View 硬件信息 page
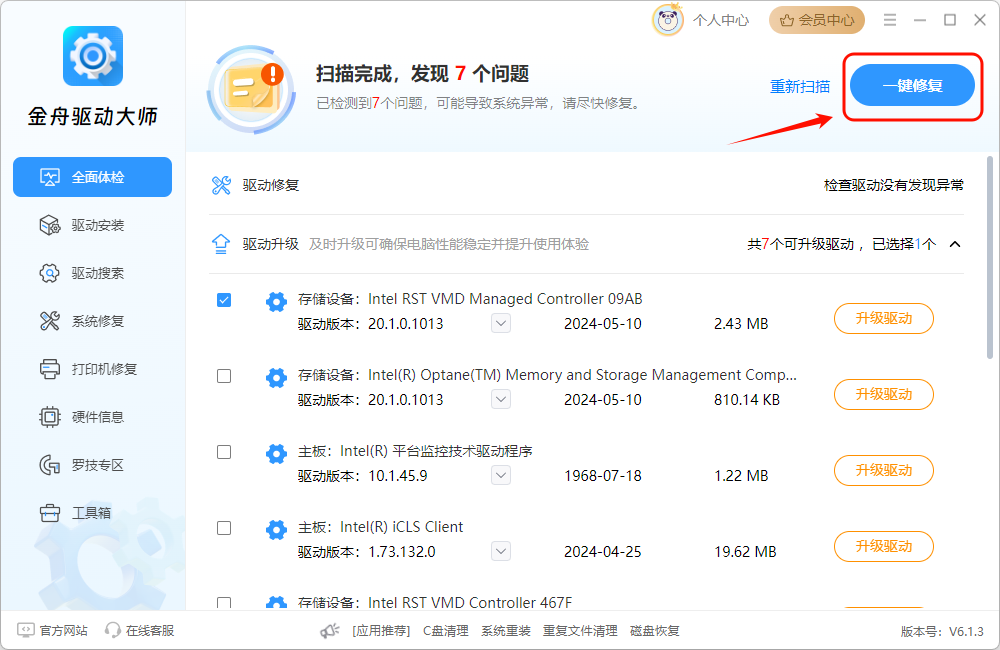Viewport: 1000px width, 650px height. tap(92, 417)
